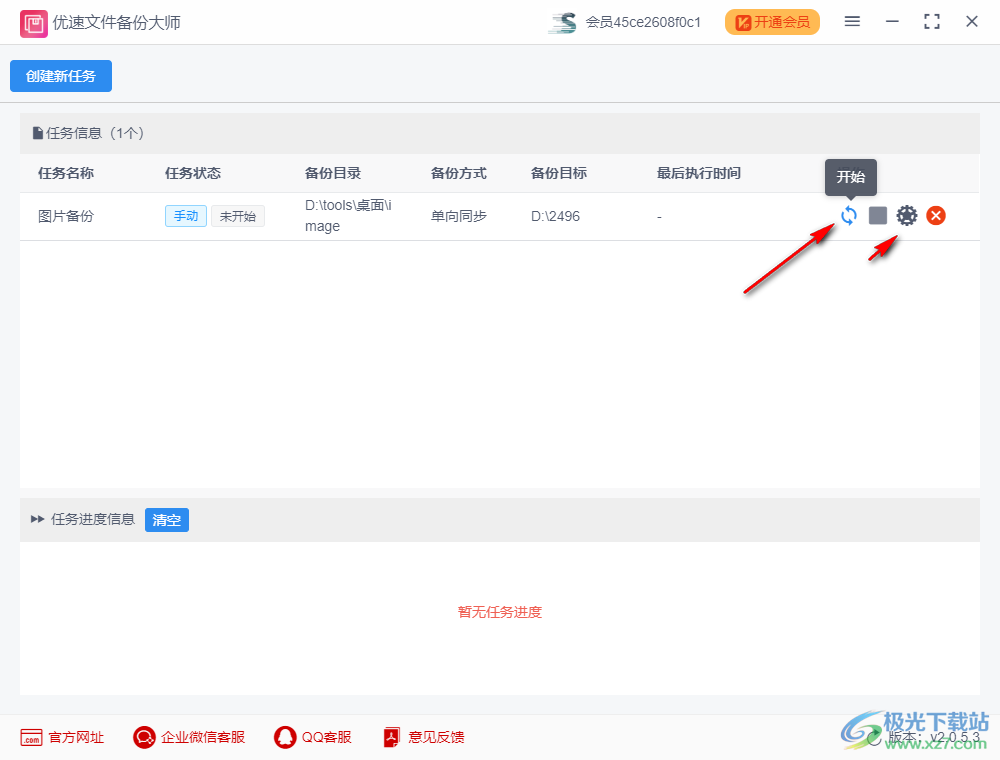Click the member avatar icon in the header
Image resolution: width=1000 pixels, height=760 pixels.
561,21
